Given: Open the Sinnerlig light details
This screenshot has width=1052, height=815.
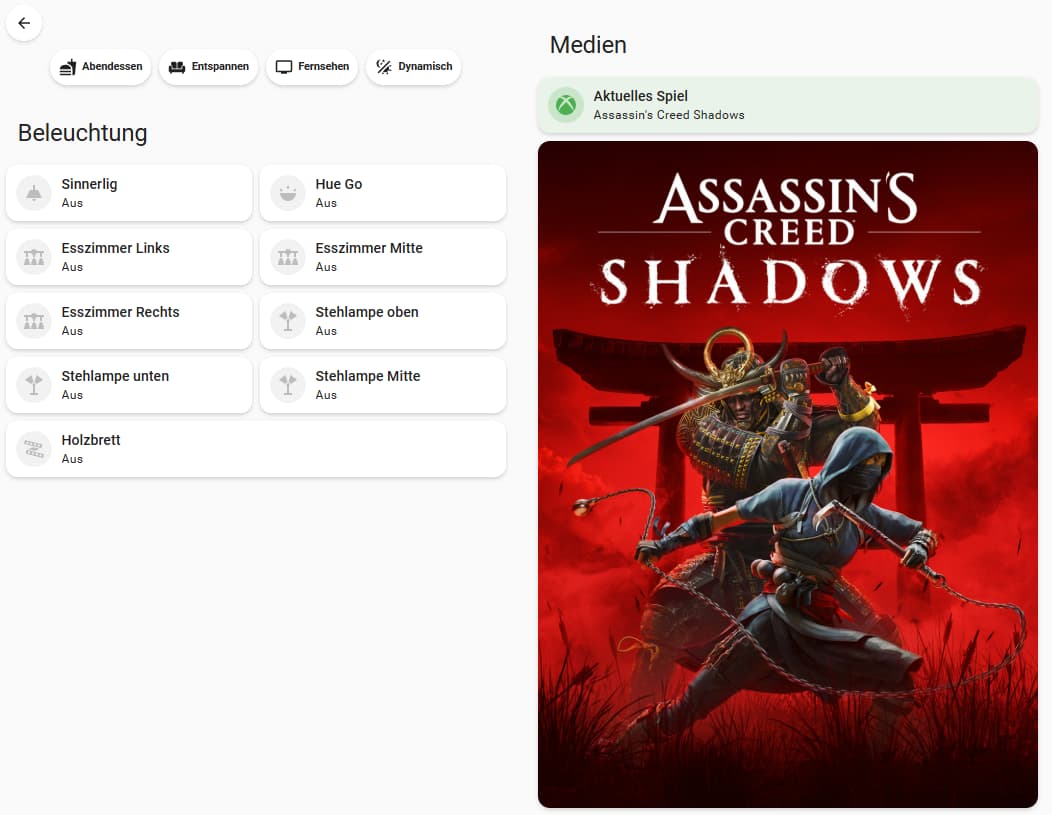Looking at the screenshot, I should click(x=150, y=193).
